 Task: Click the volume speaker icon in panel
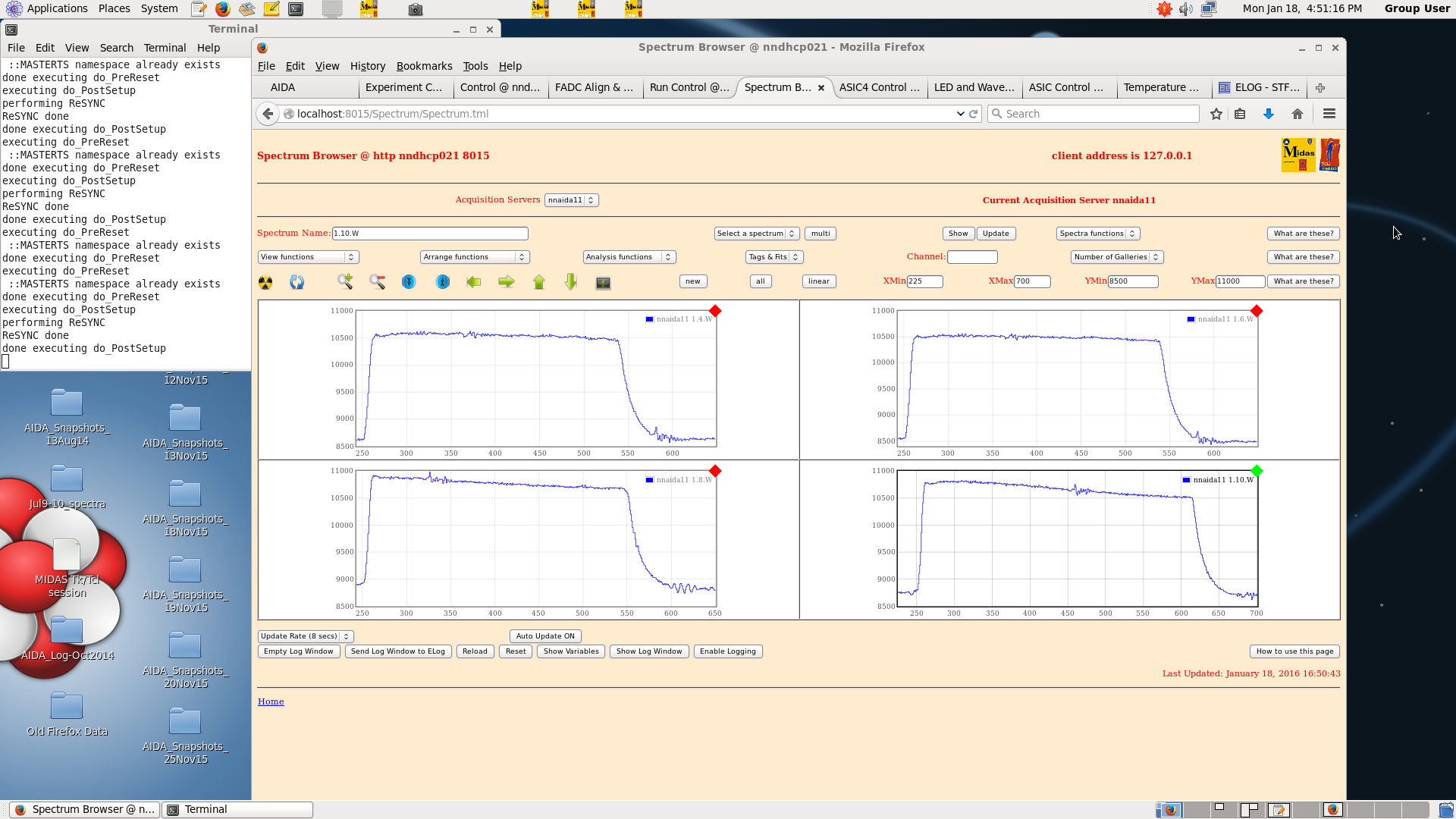click(x=1186, y=9)
